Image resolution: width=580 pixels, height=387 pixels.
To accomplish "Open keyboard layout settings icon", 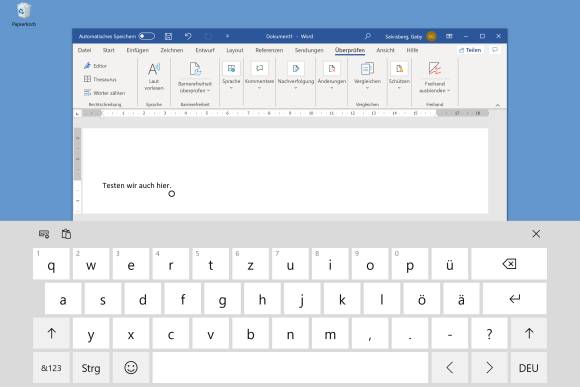I will point(44,234).
